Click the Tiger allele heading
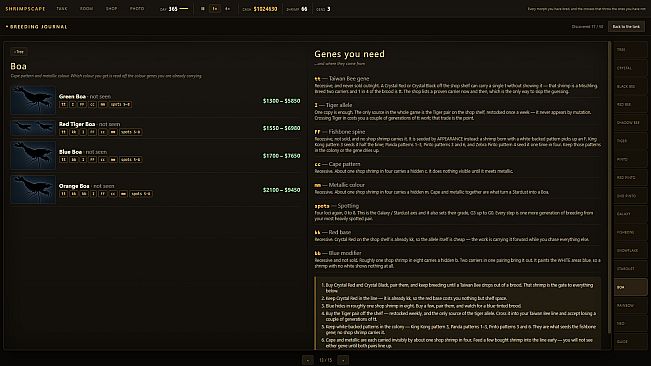This screenshot has height=366, width=651. tap(333, 105)
